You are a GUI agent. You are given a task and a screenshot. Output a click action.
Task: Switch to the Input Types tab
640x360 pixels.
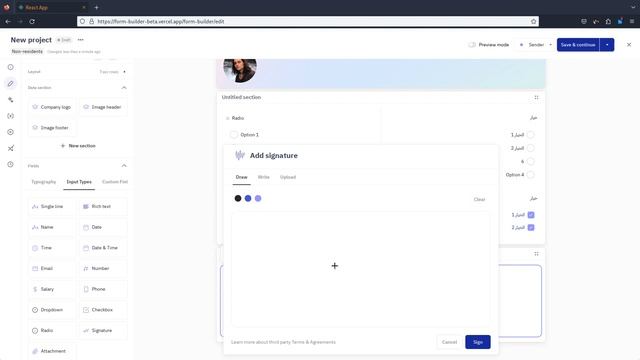[79, 182]
